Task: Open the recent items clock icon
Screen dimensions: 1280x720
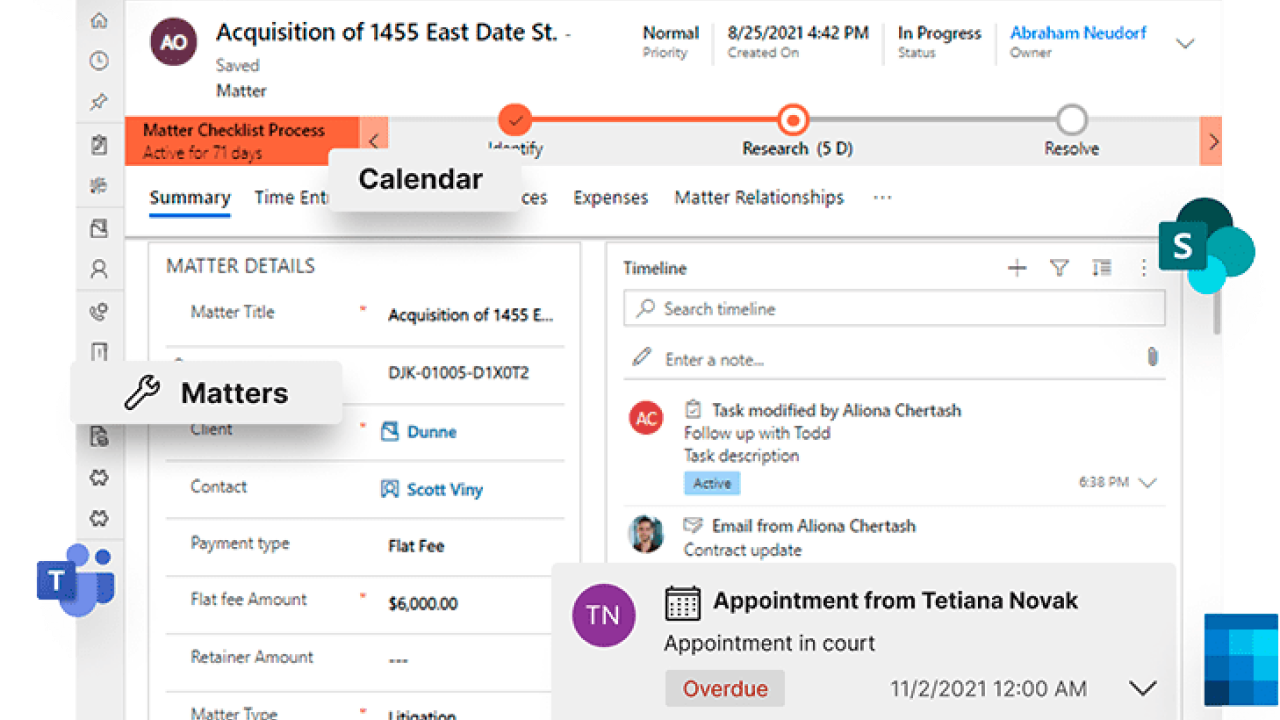Action: (x=99, y=61)
